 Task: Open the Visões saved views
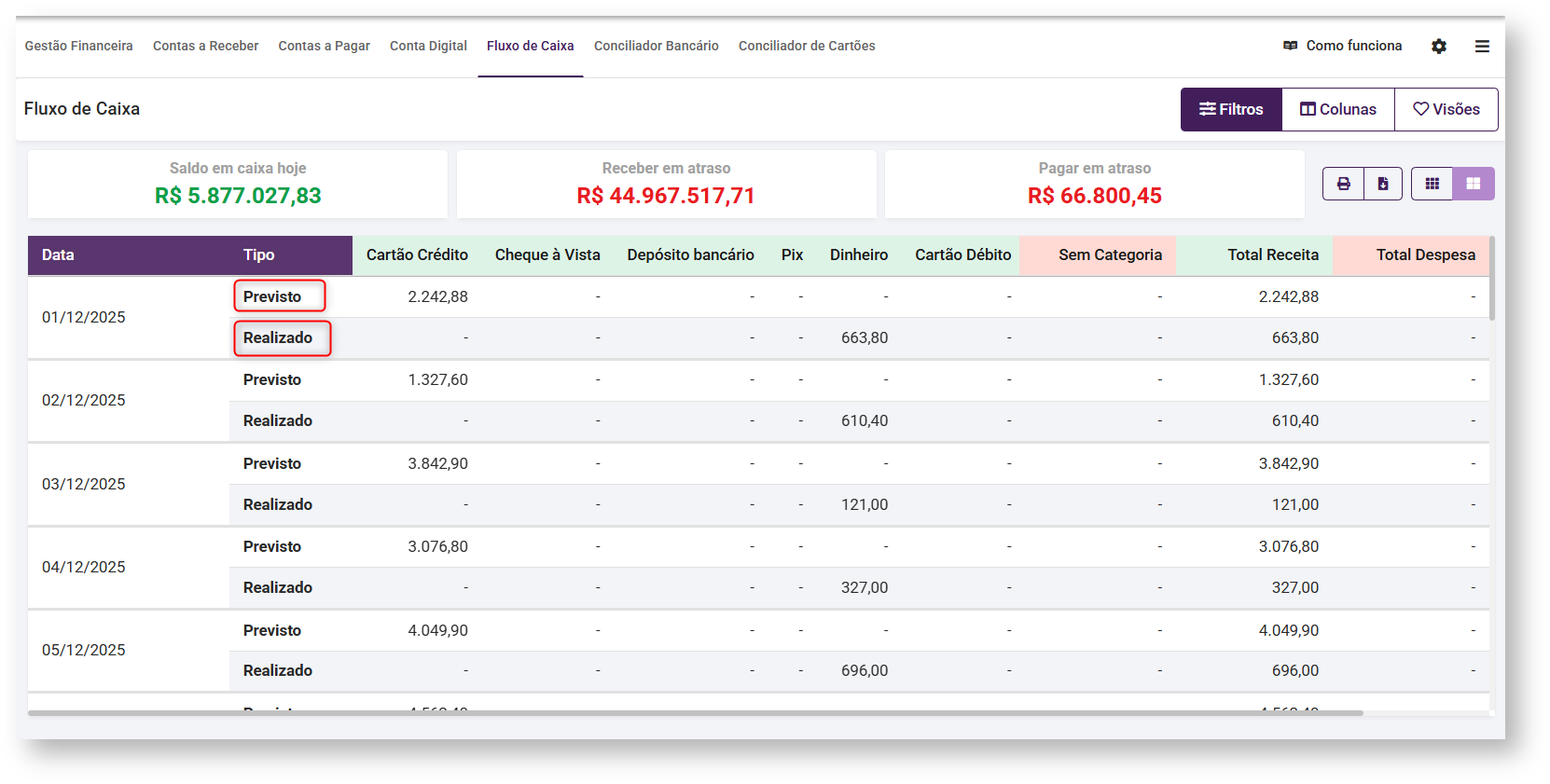pos(1446,109)
